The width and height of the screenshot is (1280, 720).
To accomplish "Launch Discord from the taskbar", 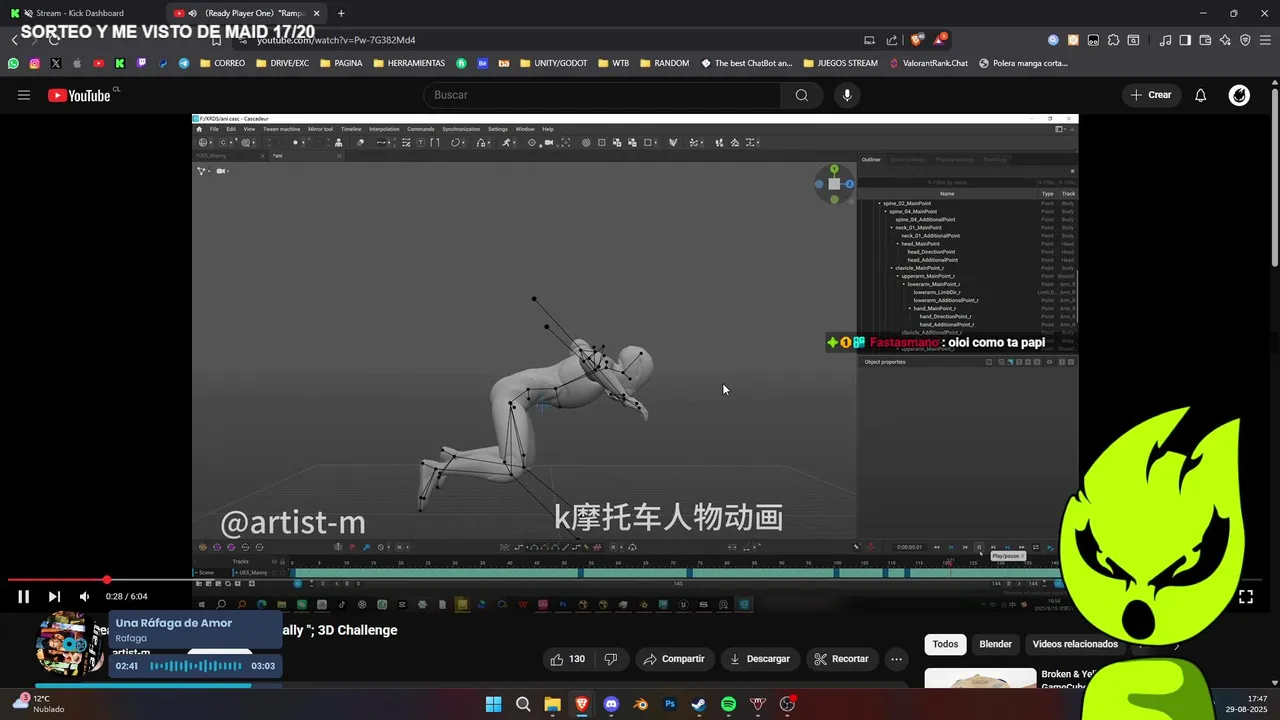I will 611,705.
